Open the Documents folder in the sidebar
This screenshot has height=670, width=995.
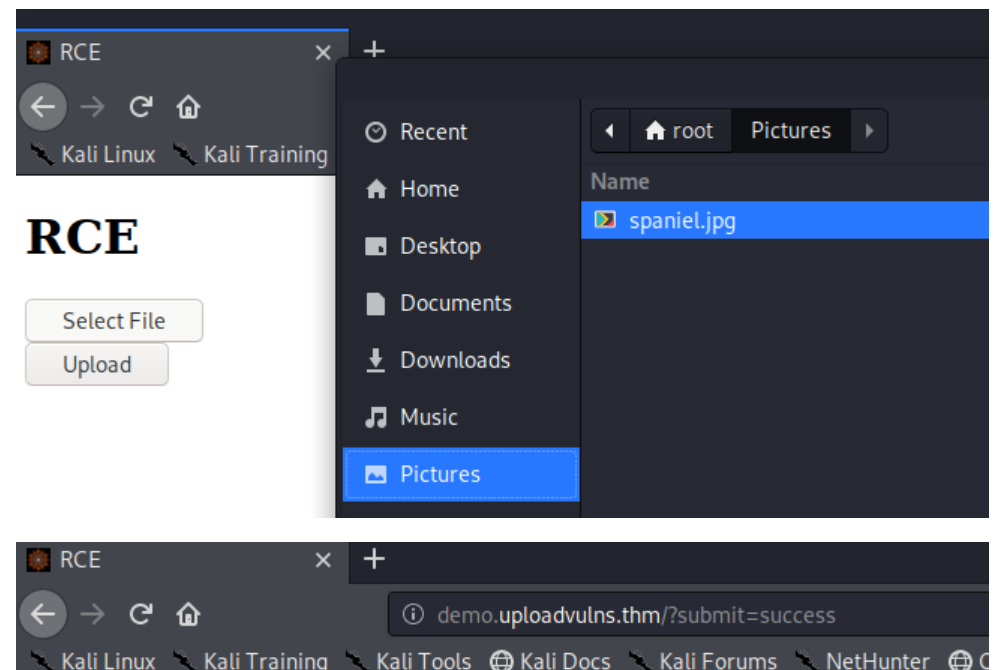[454, 303]
